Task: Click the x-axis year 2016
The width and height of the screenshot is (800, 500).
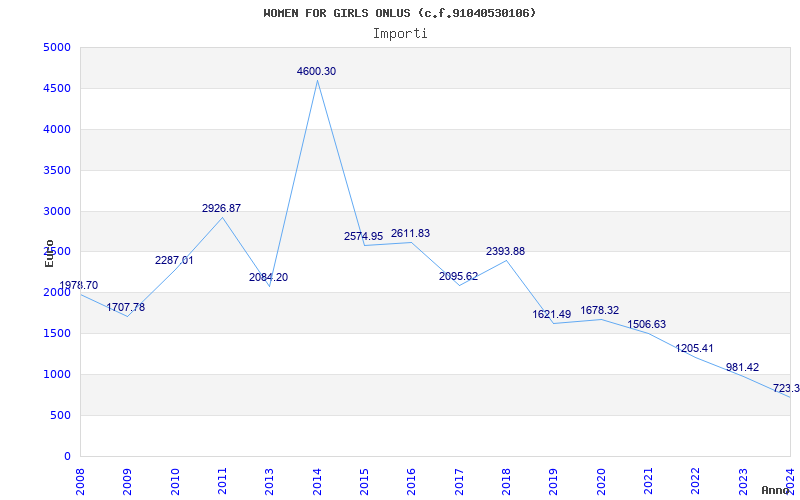Action: coord(412,481)
